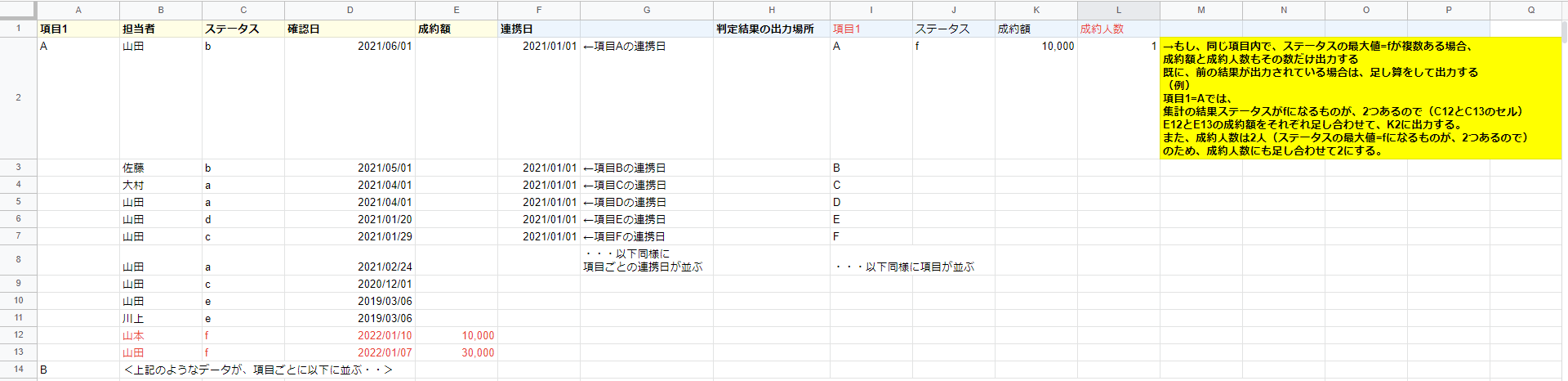Select column L header
Viewport: 1568px width, 381px height.
pyautogui.click(x=1118, y=10)
